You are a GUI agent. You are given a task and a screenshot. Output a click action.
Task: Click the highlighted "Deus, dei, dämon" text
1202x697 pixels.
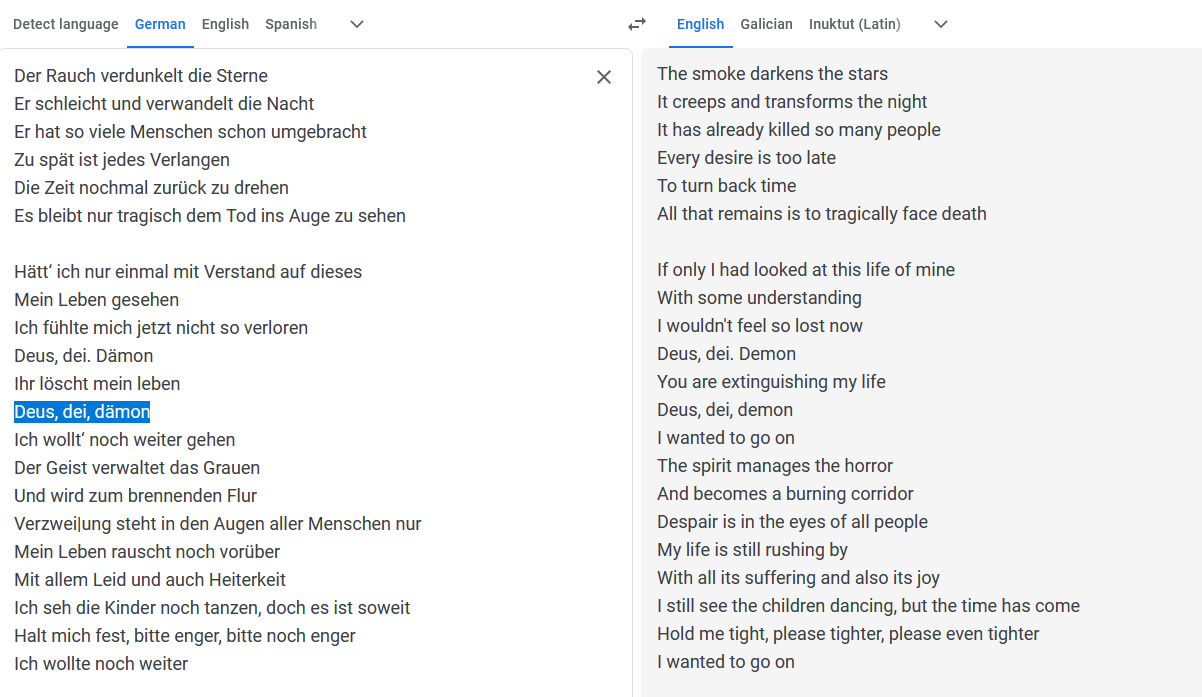(82, 412)
